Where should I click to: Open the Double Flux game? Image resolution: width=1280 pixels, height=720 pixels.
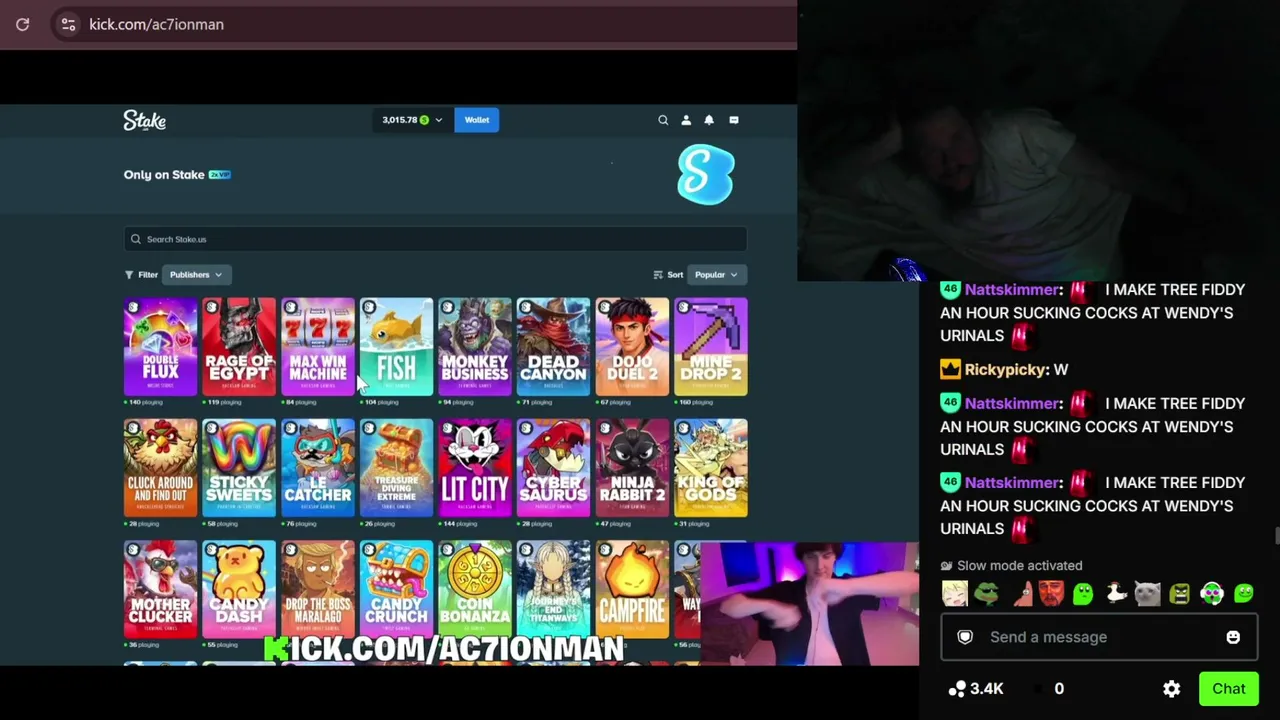[x=160, y=347]
